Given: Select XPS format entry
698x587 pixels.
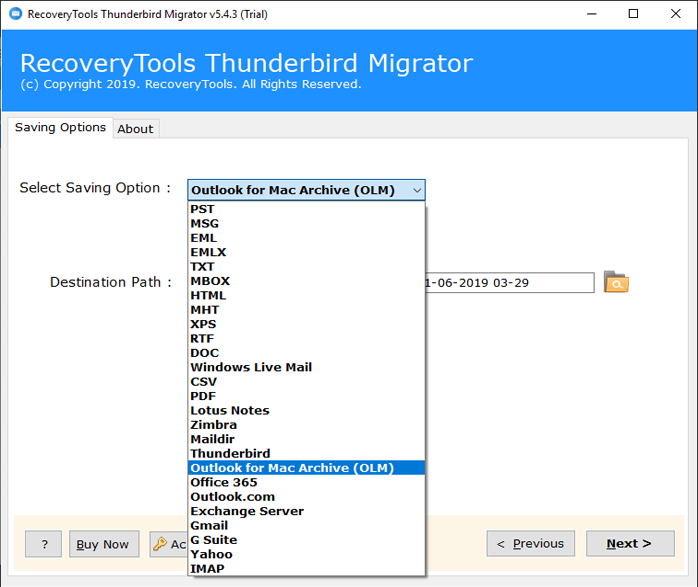Looking at the screenshot, I should point(306,324).
